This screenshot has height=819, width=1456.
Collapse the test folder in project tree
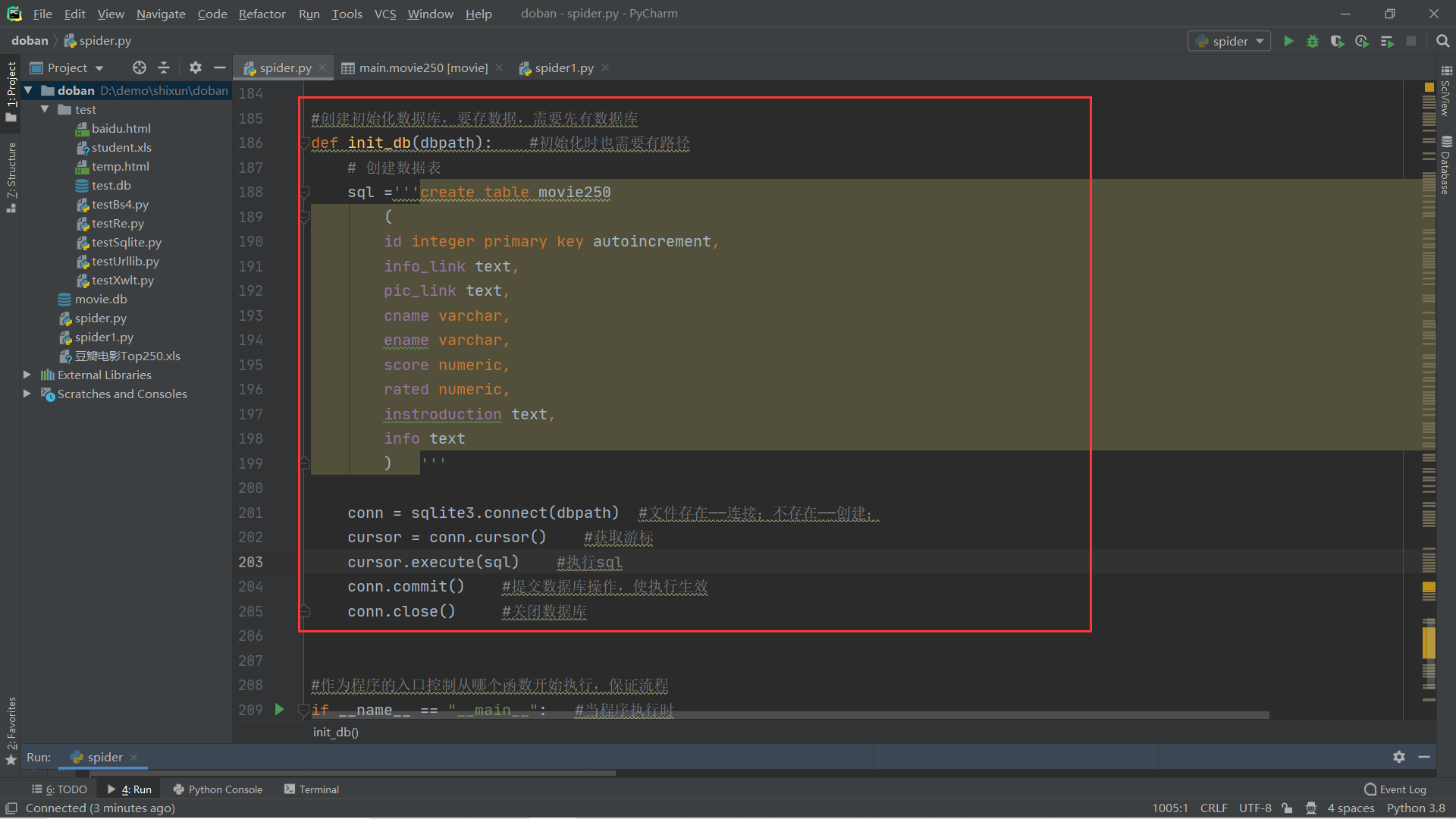45,109
